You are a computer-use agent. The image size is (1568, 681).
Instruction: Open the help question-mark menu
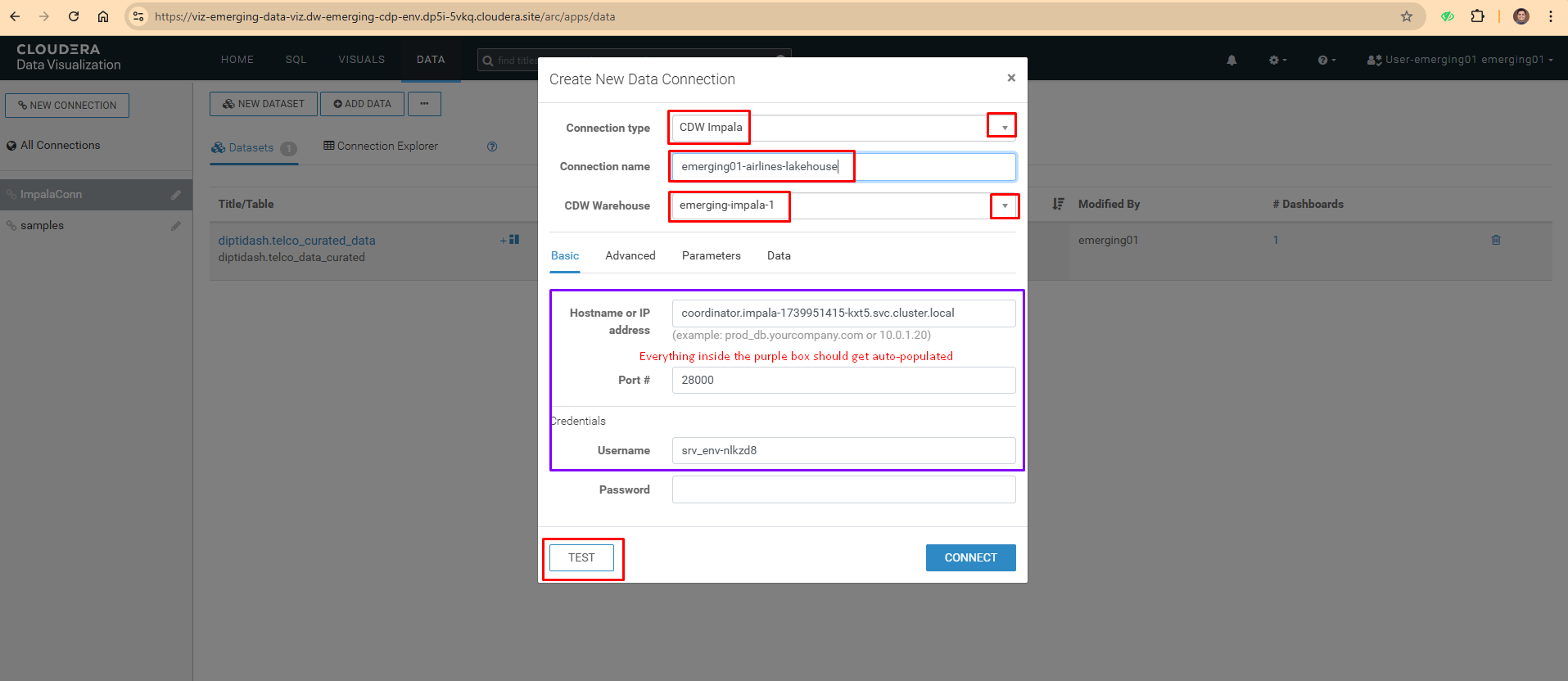tap(1326, 60)
